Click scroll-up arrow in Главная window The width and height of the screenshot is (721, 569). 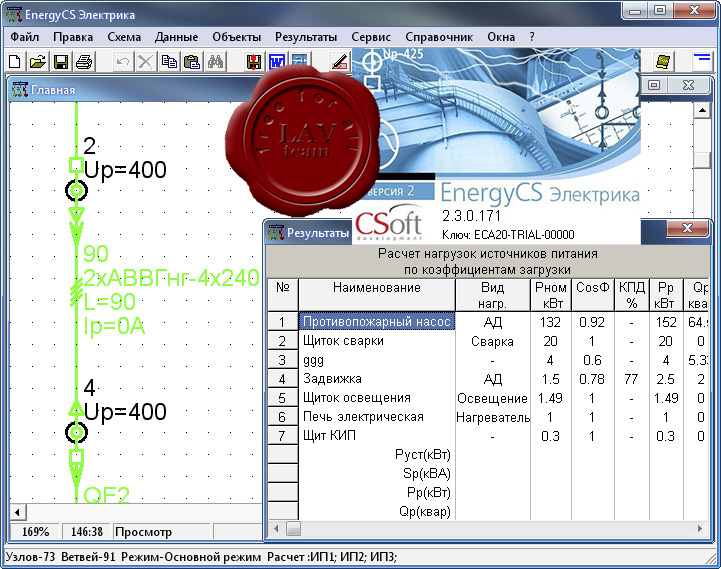pos(702,110)
